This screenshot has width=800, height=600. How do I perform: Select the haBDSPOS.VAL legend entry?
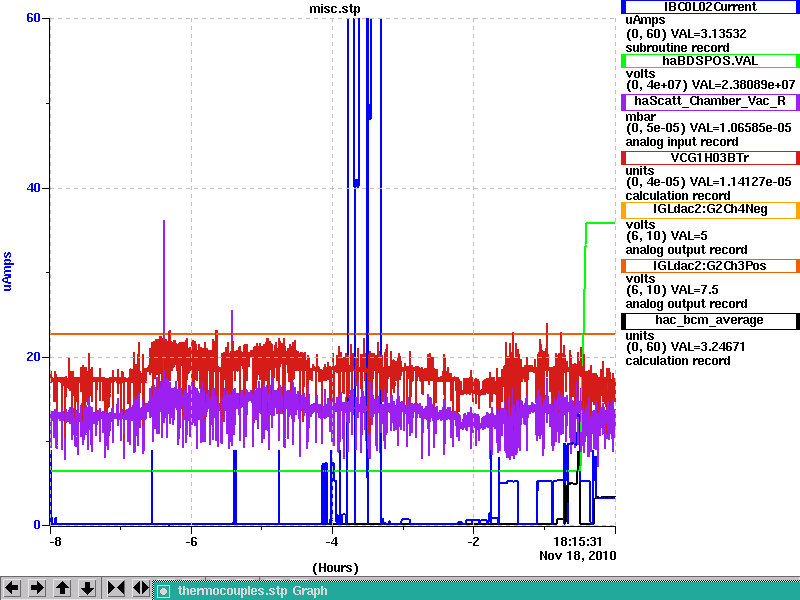(x=710, y=61)
